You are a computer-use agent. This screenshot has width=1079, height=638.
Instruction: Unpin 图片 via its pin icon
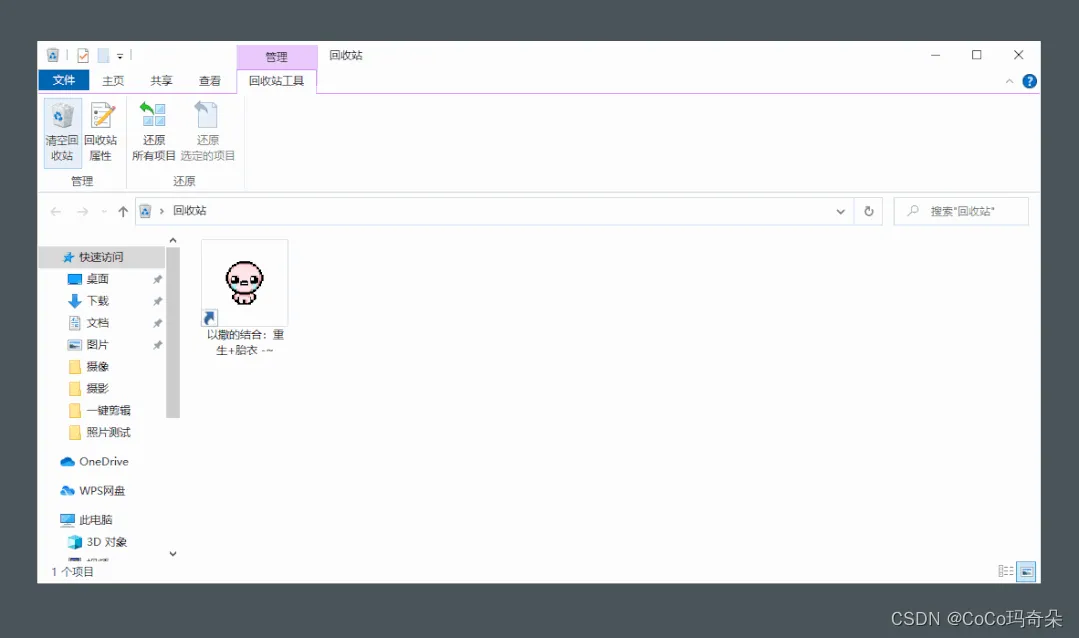pyautogui.click(x=158, y=345)
